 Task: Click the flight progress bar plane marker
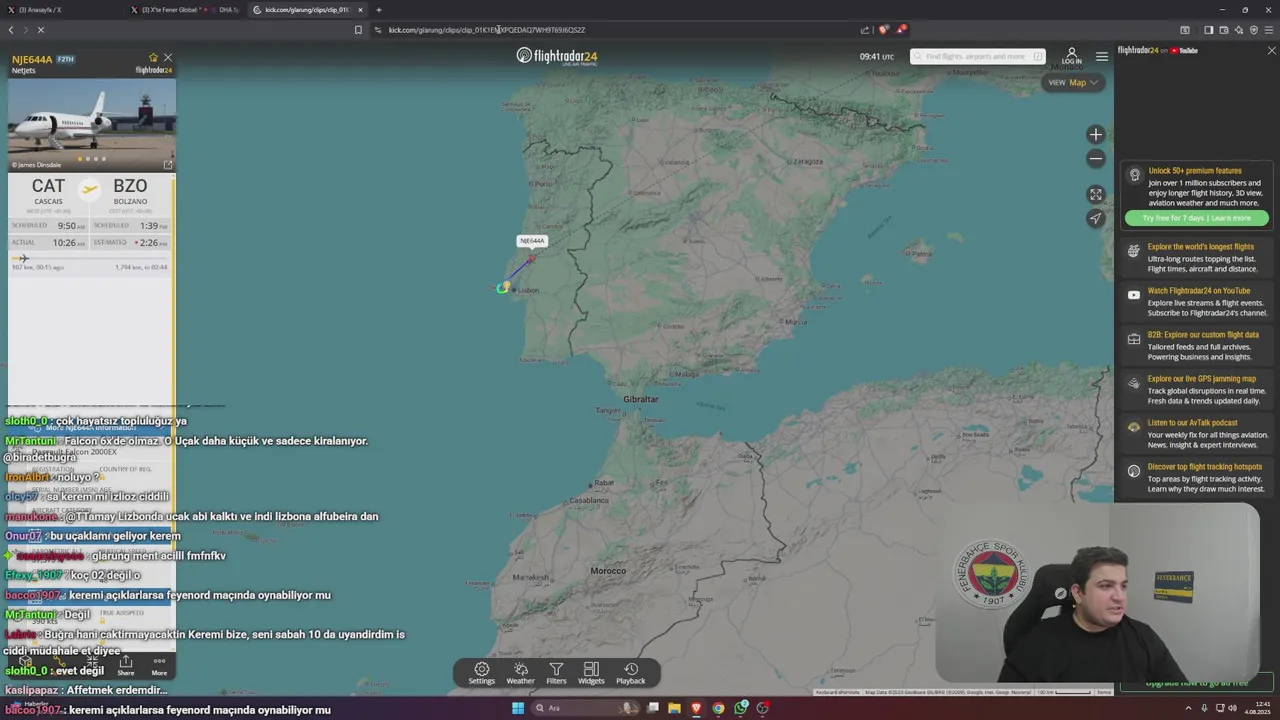tap(22, 258)
